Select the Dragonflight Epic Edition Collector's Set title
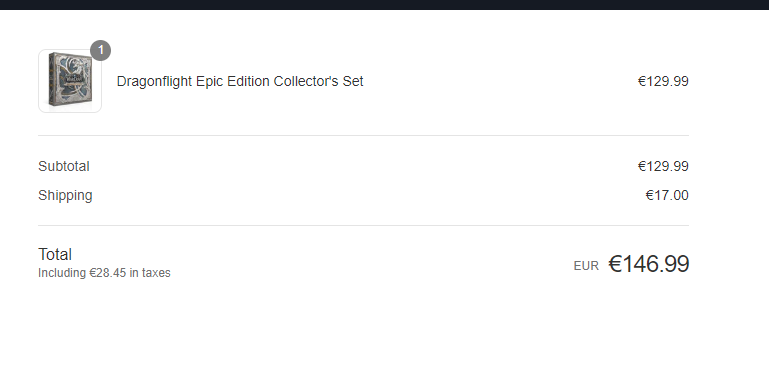Screen dimensions: 769x392 click(x=240, y=81)
